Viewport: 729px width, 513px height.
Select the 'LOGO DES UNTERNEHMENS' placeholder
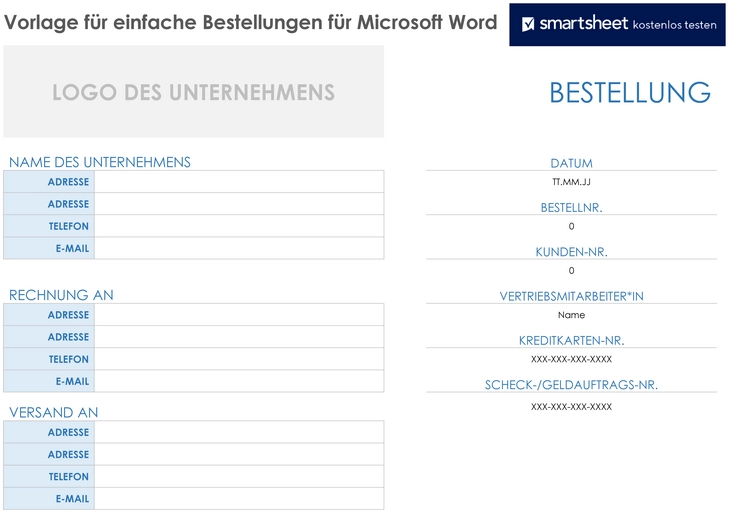click(x=193, y=92)
